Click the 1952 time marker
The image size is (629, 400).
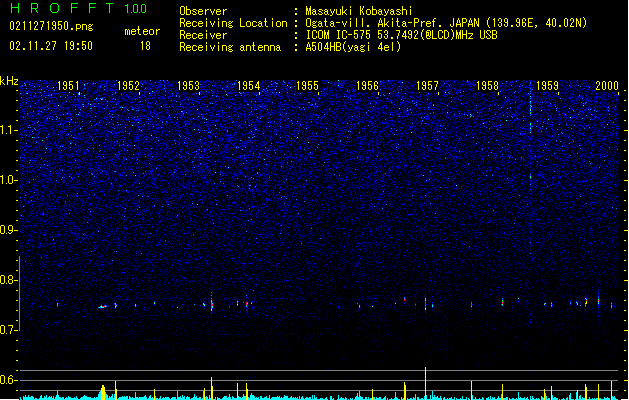(x=128, y=85)
